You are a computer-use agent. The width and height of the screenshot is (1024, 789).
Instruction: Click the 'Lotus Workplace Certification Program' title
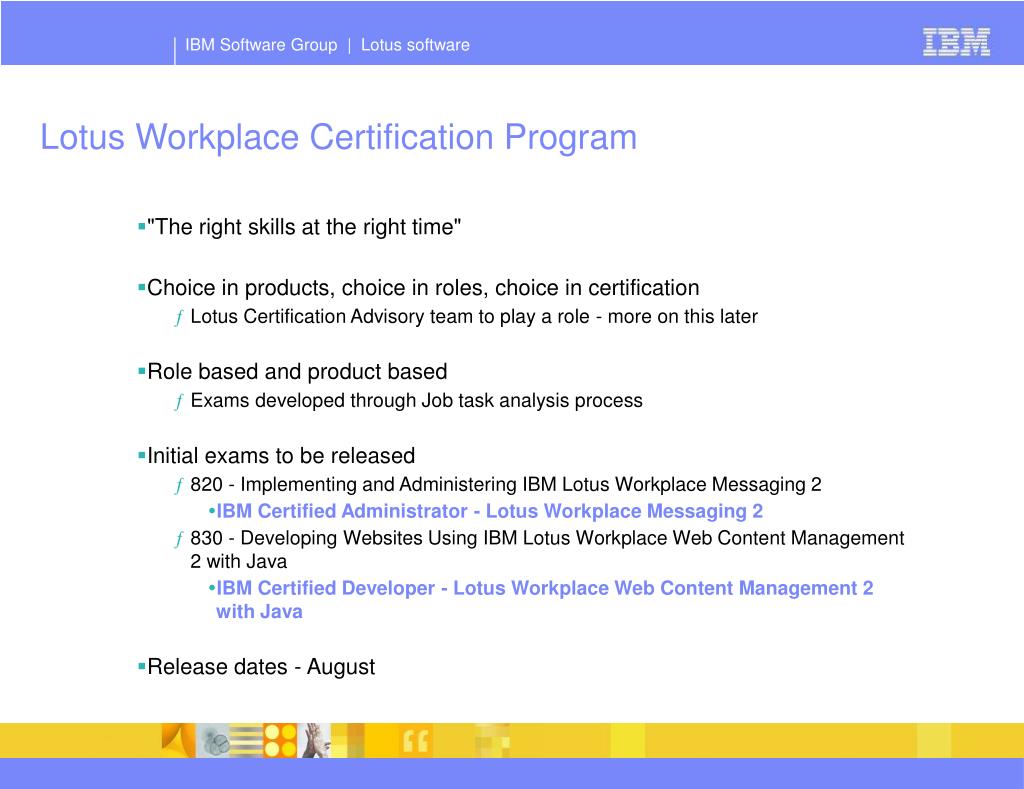point(338,138)
